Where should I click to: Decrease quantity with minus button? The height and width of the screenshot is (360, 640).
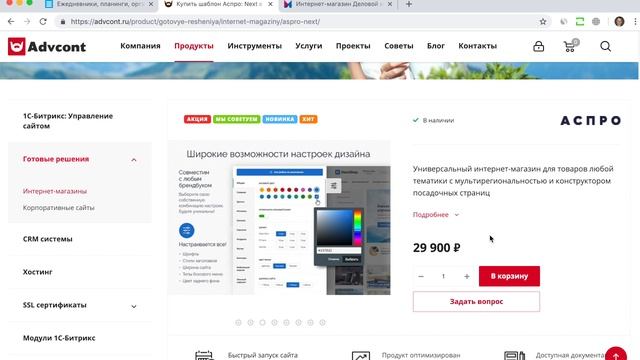(421, 276)
